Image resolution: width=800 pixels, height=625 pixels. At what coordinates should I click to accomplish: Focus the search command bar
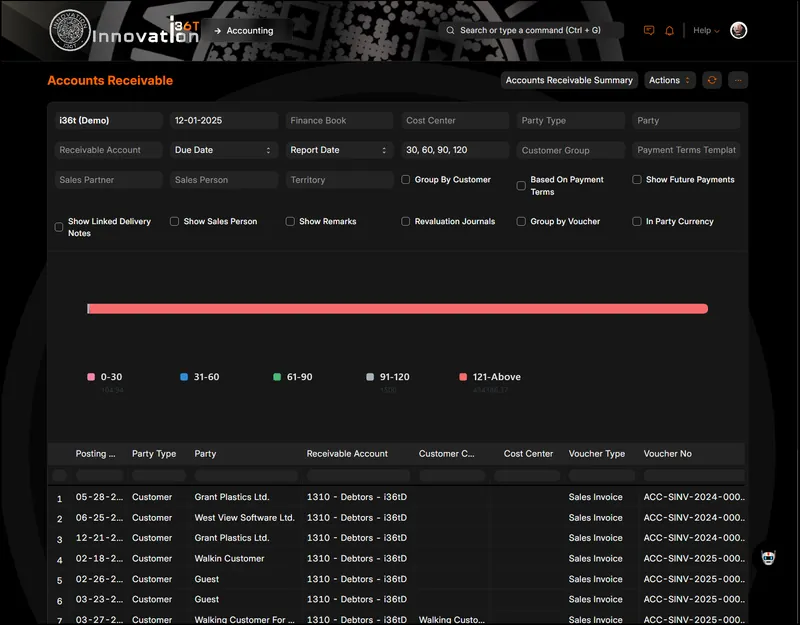(x=531, y=31)
